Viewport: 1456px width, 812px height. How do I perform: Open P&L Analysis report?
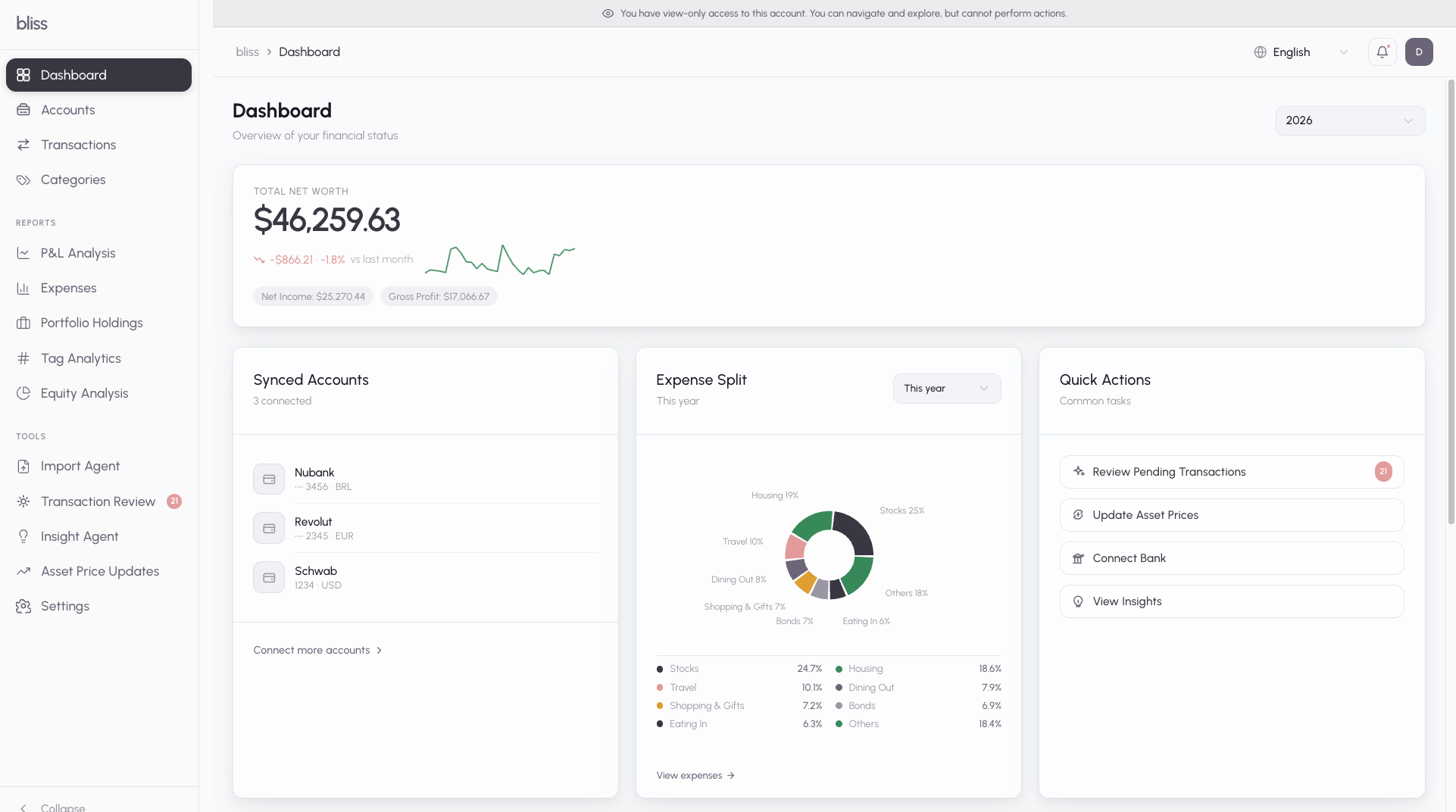coord(98,253)
